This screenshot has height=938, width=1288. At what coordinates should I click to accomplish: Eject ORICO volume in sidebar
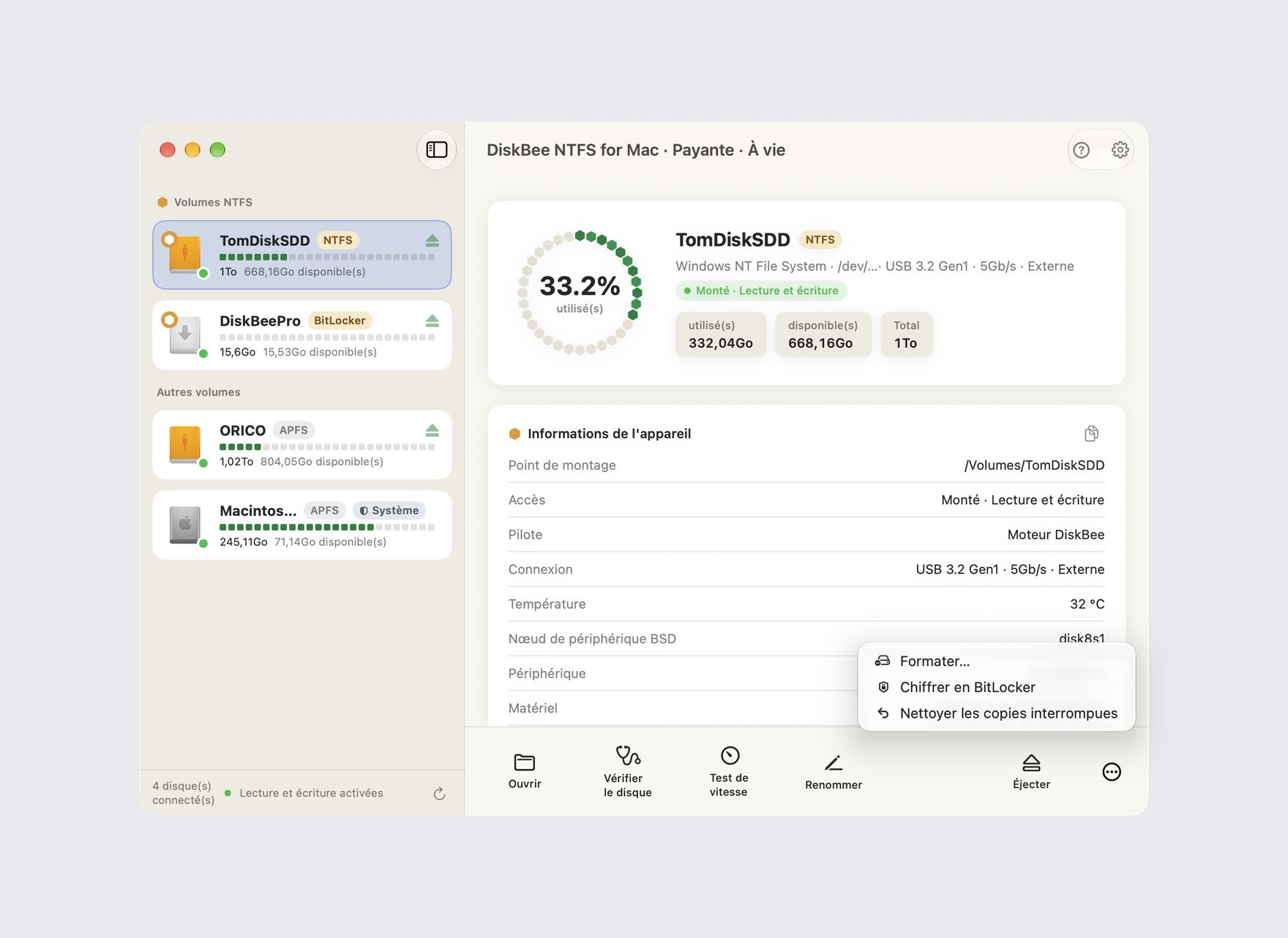tap(433, 430)
